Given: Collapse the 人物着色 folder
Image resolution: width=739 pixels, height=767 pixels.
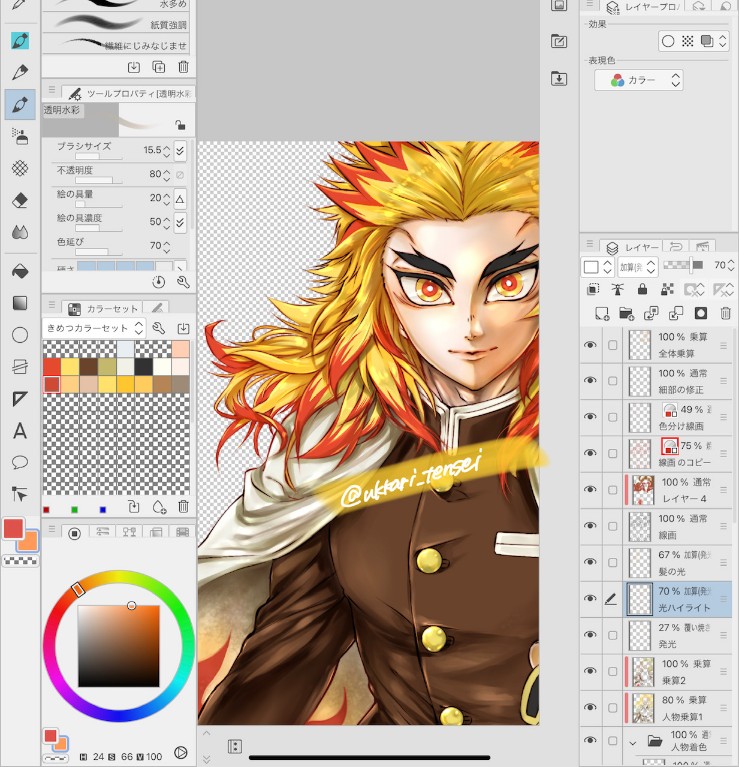Looking at the screenshot, I should [633, 743].
